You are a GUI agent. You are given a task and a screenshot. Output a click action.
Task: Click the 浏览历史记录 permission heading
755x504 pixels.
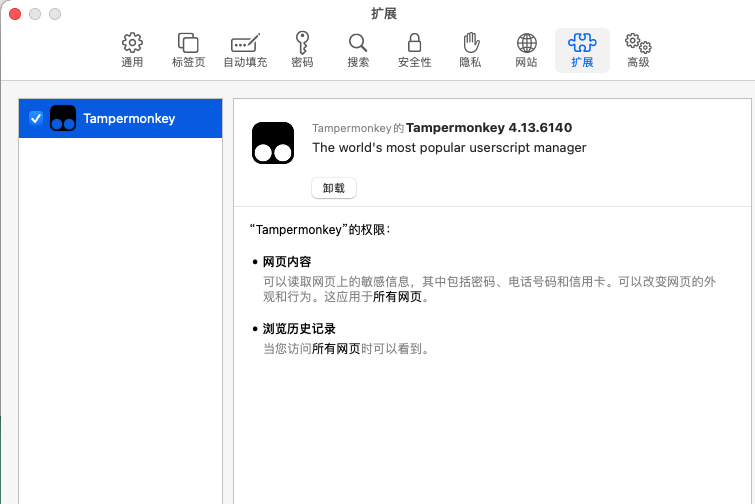click(x=299, y=329)
